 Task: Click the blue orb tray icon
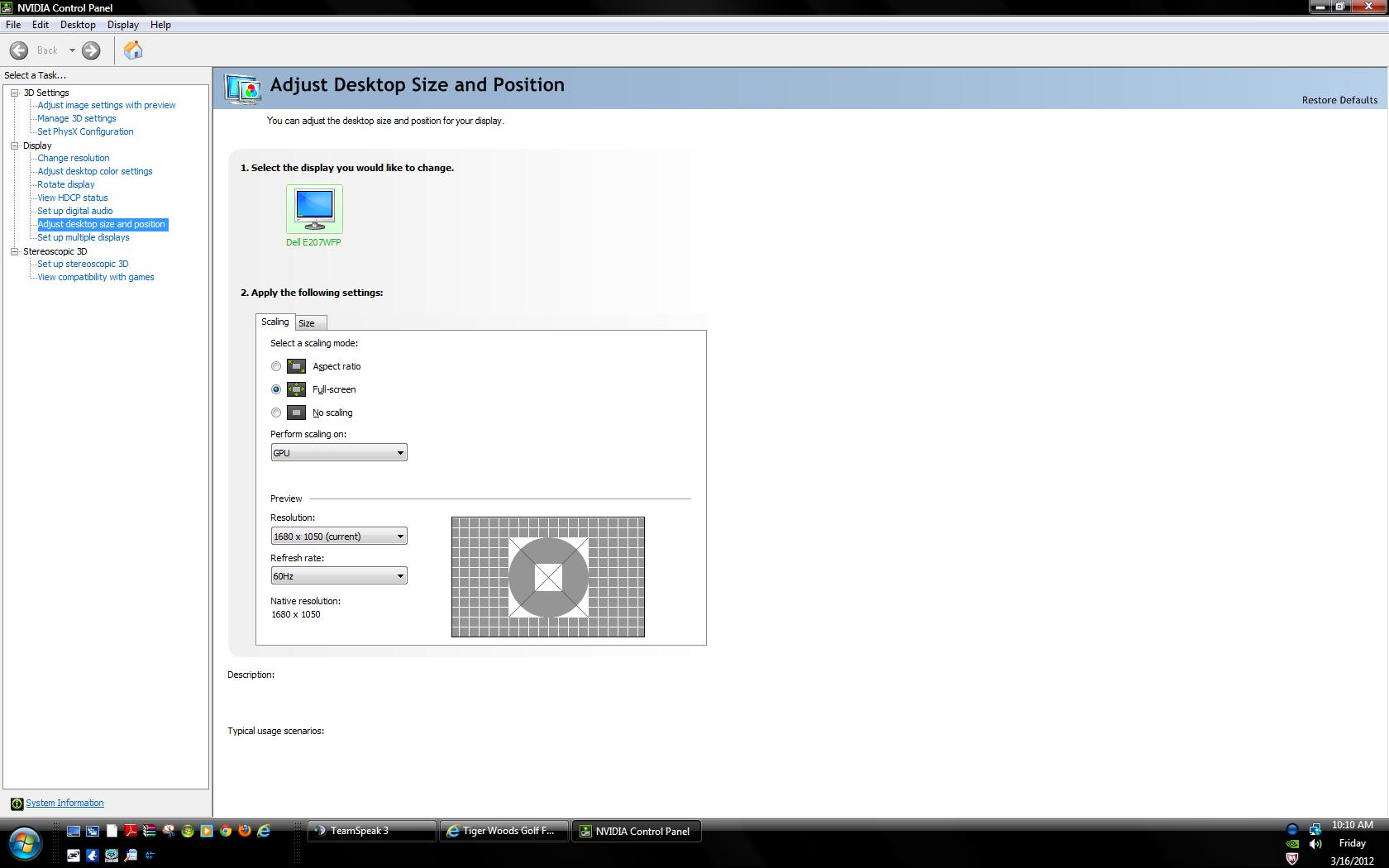[1292, 829]
